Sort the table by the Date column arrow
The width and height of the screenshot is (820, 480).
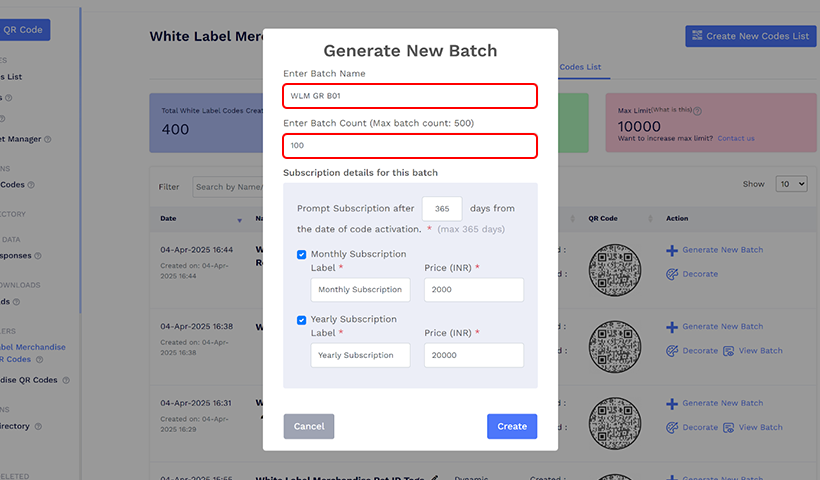[239, 219]
